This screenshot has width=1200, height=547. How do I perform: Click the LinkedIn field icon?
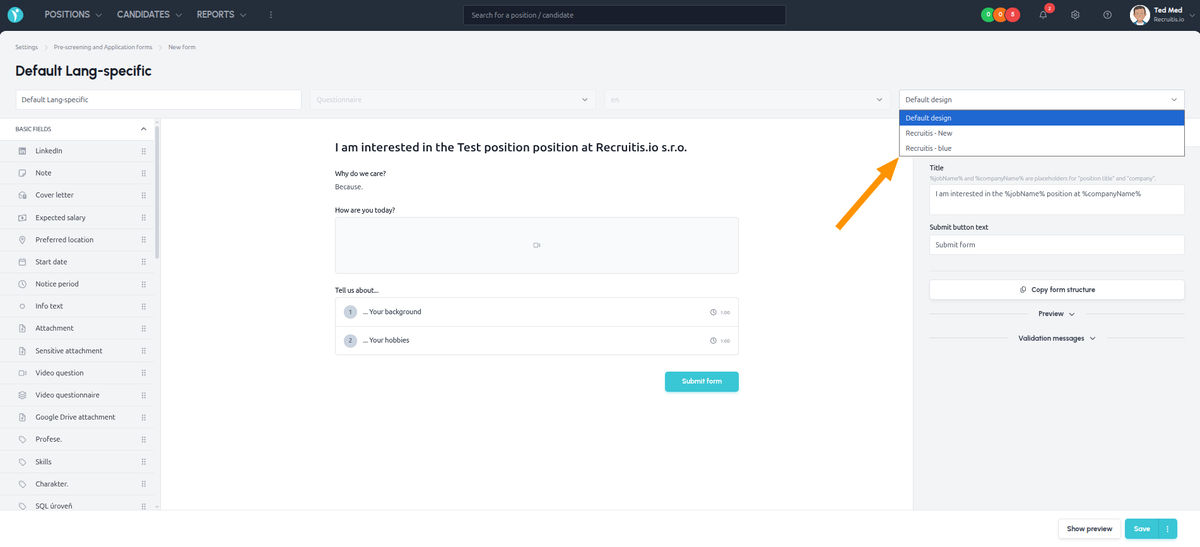[23, 151]
